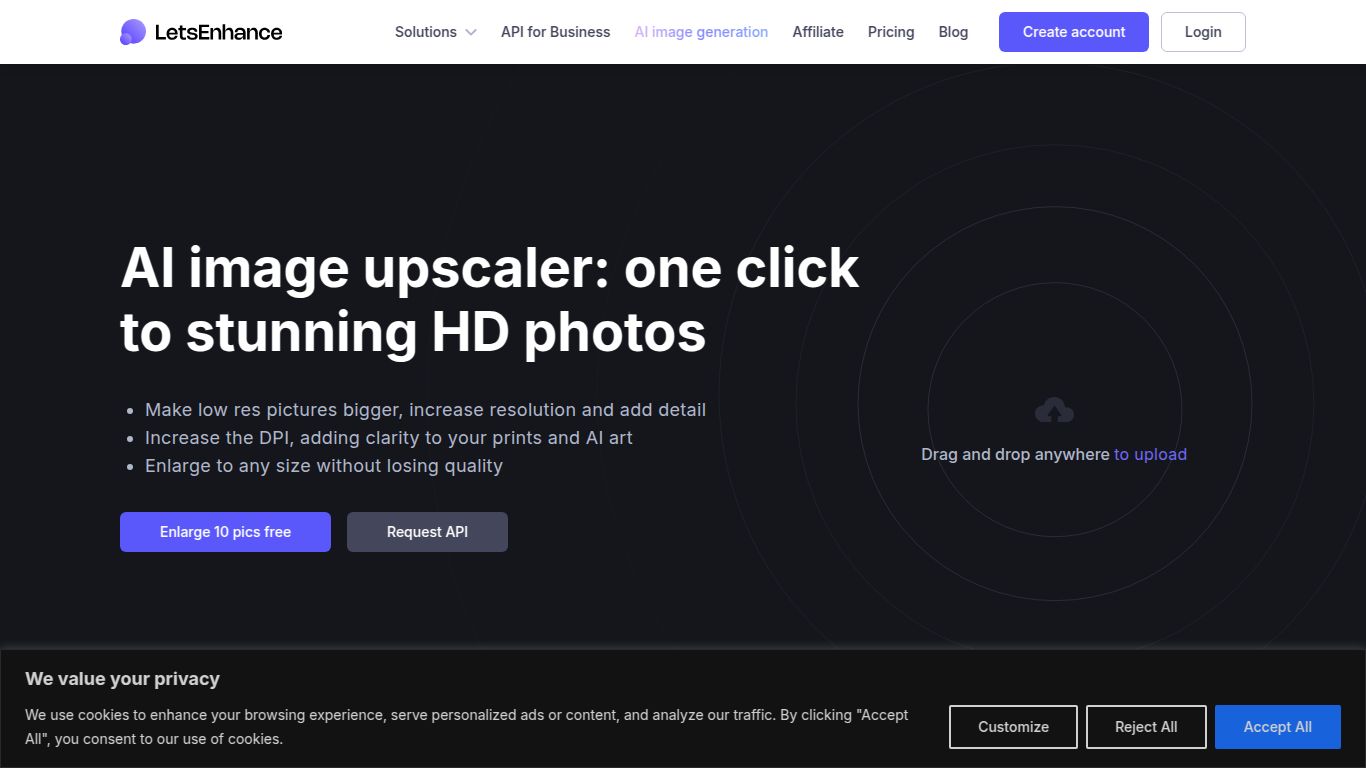Click the drag and drop upload area

click(1054, 430)
